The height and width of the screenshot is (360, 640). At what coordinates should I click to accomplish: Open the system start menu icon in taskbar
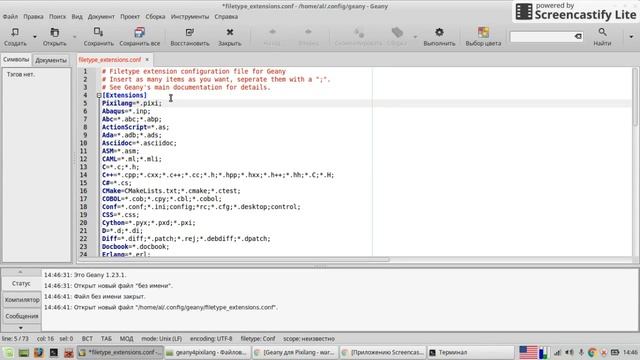(x=9, y=352)
